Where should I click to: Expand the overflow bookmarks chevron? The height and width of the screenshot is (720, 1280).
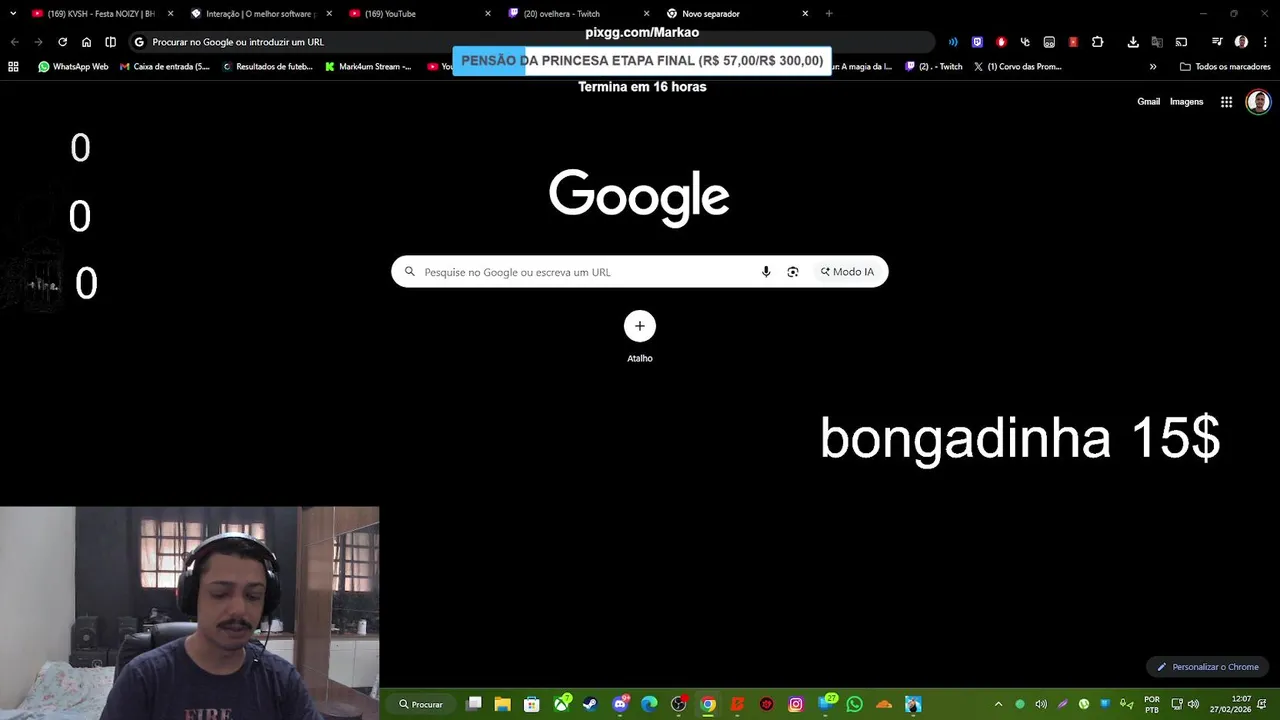click(x=1153, y=67)
